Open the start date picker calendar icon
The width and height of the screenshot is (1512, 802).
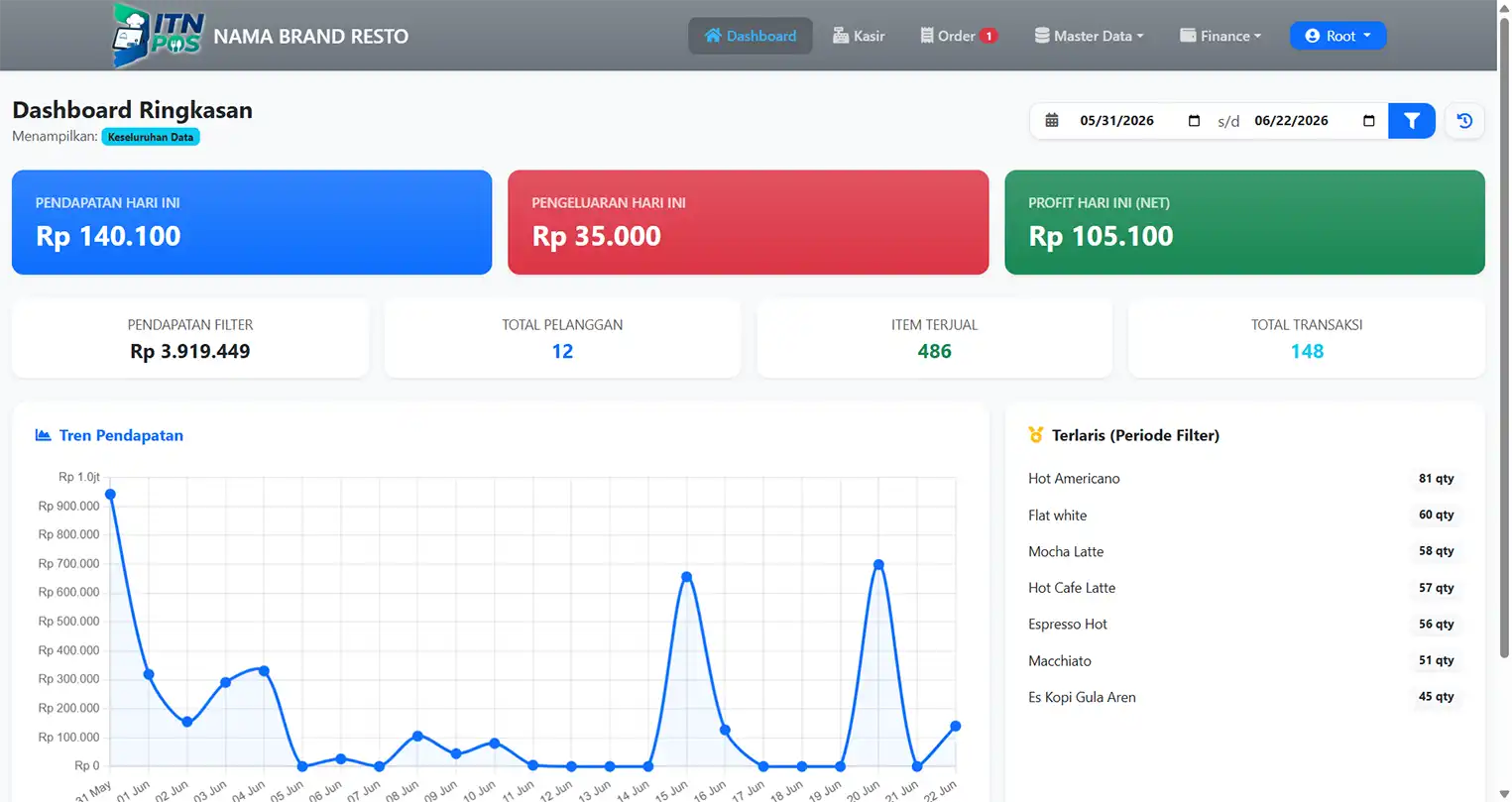click(x=1194, y=121)
